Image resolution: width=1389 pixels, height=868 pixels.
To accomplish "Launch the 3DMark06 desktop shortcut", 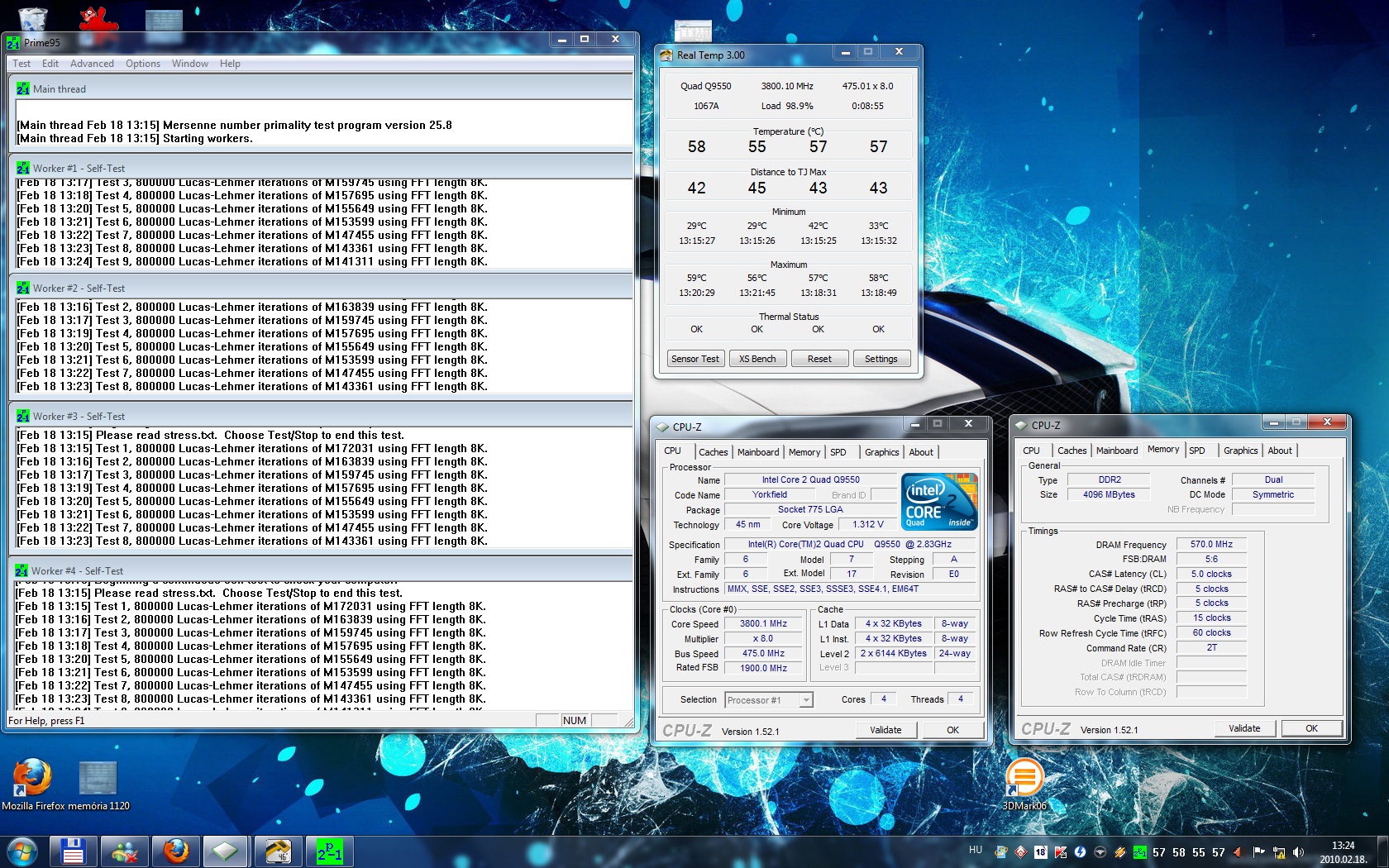I will pos(1024,784).
